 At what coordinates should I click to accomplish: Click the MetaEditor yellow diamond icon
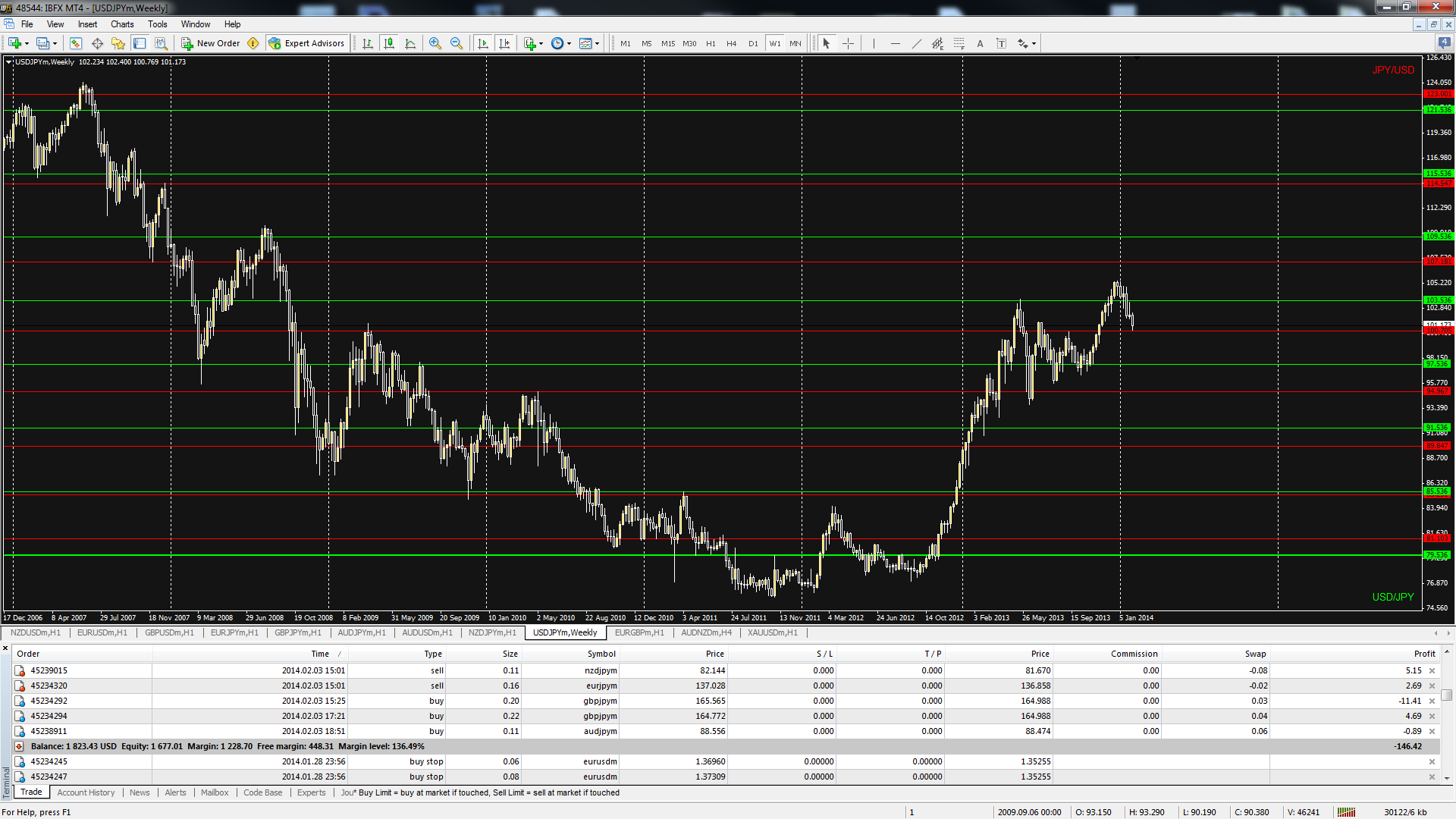[253, 43]
